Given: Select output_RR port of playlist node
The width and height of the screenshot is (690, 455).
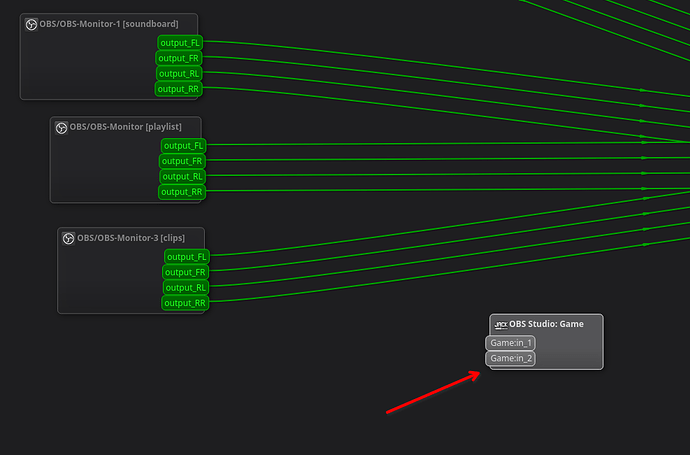Looking at the screenshot, I should click(x=182, y=192).
